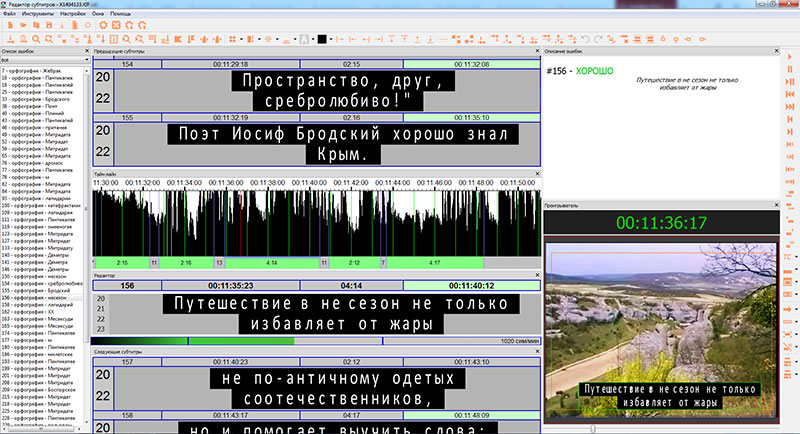Click timeline segment labeled 4:14
This screenshot has height=434, width=800.
point(272,263)
